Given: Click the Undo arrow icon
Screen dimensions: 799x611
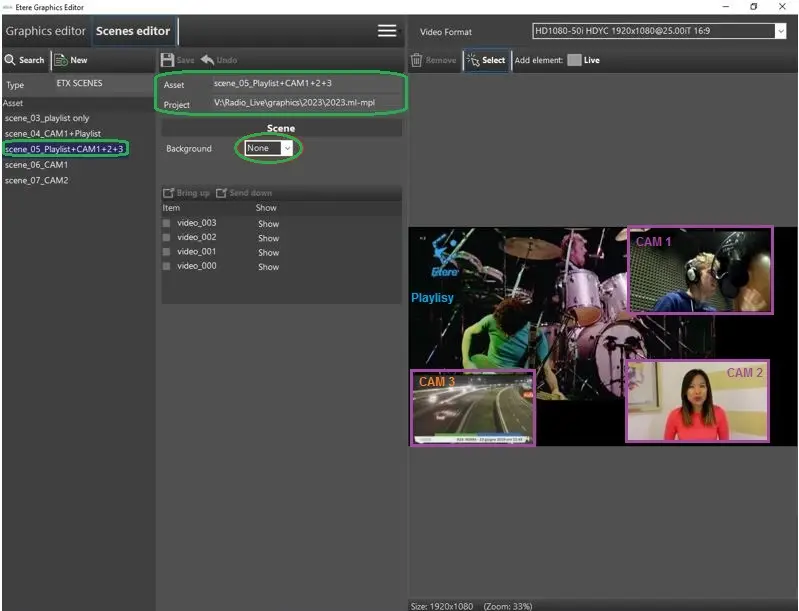Looking at the screenshot, I should click(208, 60).
